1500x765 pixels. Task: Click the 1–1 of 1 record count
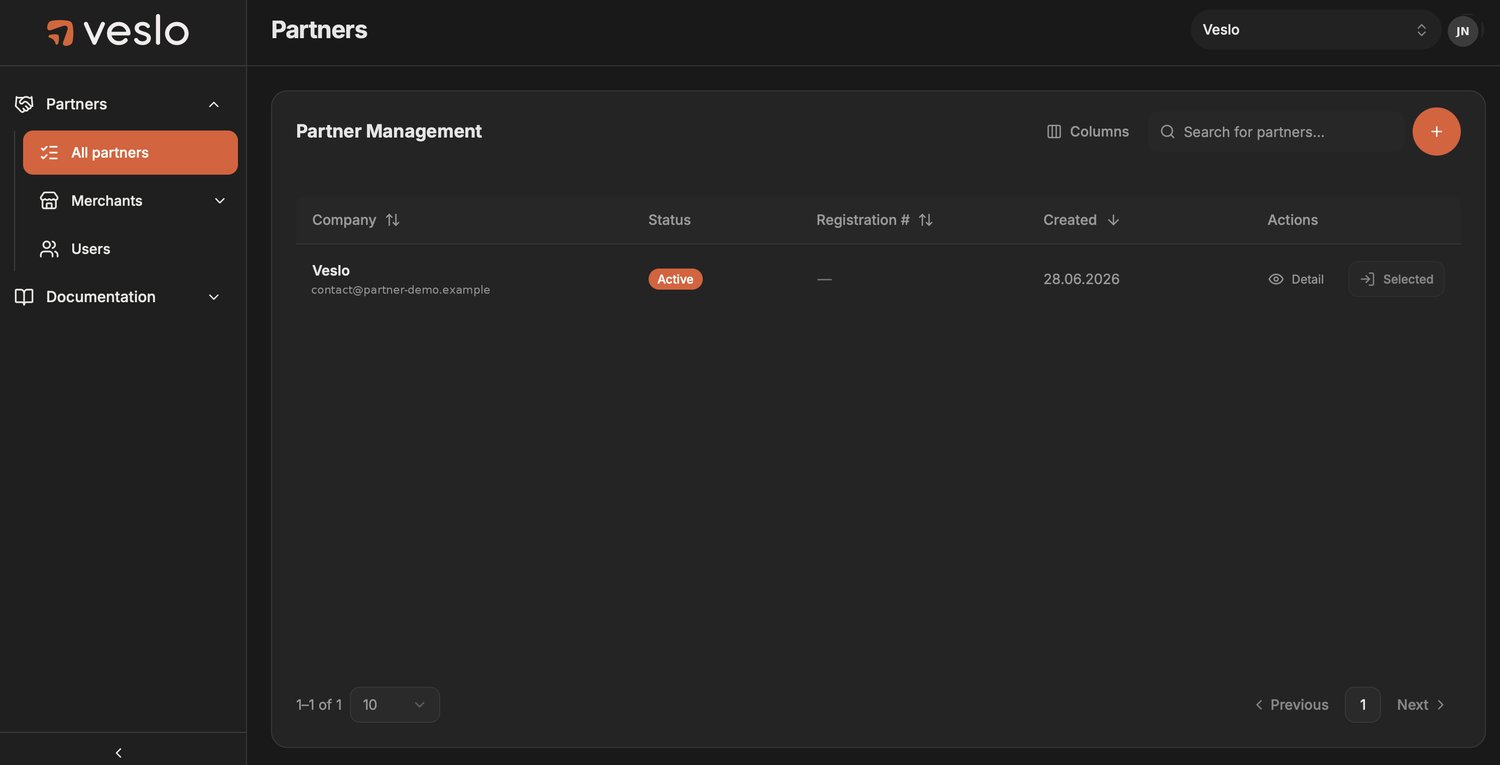[319, 705]
